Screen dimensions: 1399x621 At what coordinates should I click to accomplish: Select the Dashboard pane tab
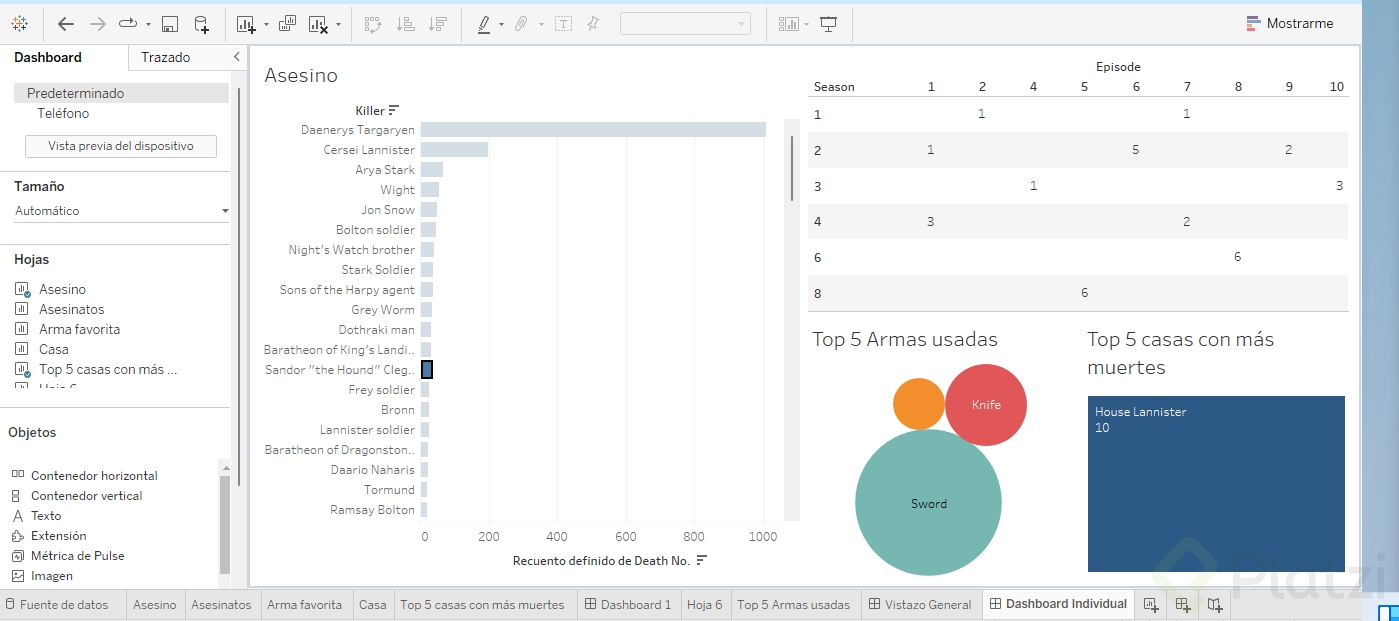pos(48,57)
